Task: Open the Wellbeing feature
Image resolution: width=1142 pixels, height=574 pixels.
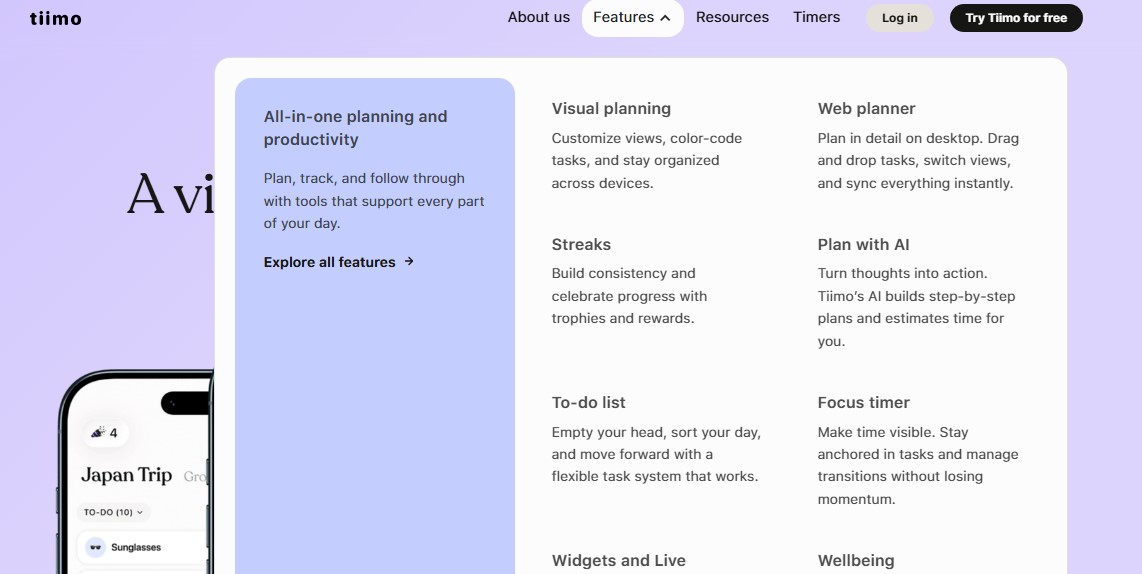Action: [x=856, y=561]
